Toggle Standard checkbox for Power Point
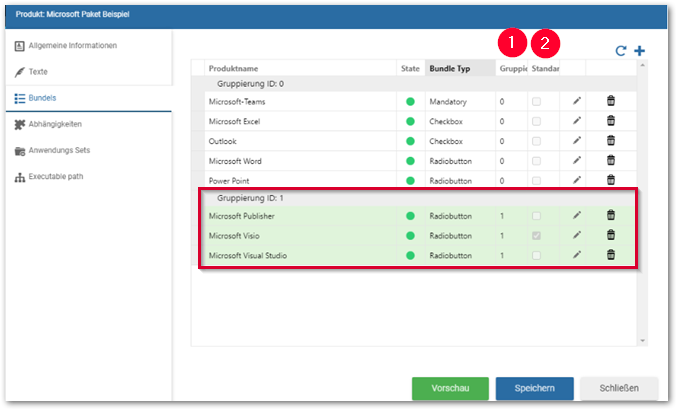The height and width of the screenshot is (410, 677). tap(536, 181)
